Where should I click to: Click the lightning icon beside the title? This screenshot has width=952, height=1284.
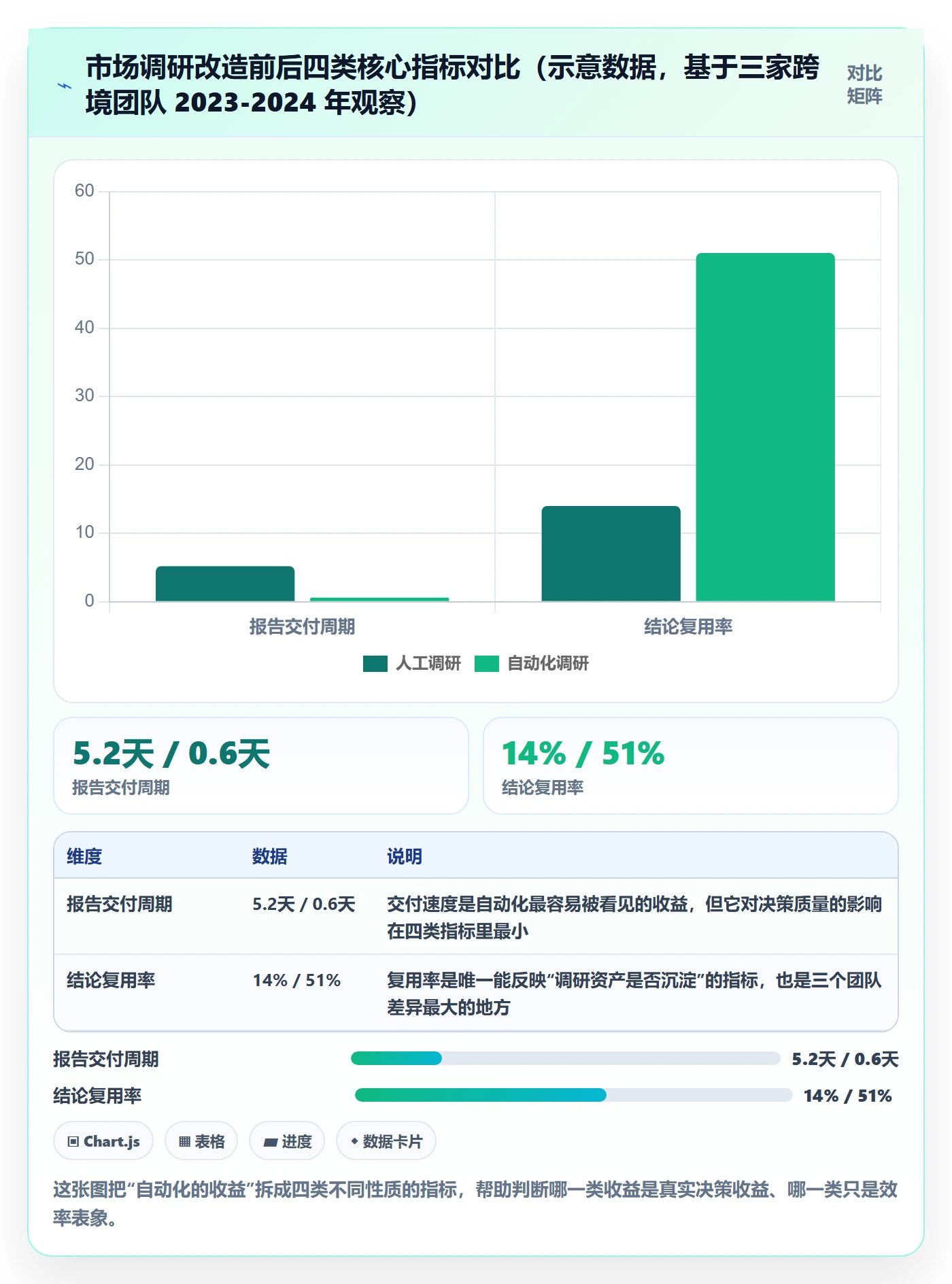(x=65, y=86)
